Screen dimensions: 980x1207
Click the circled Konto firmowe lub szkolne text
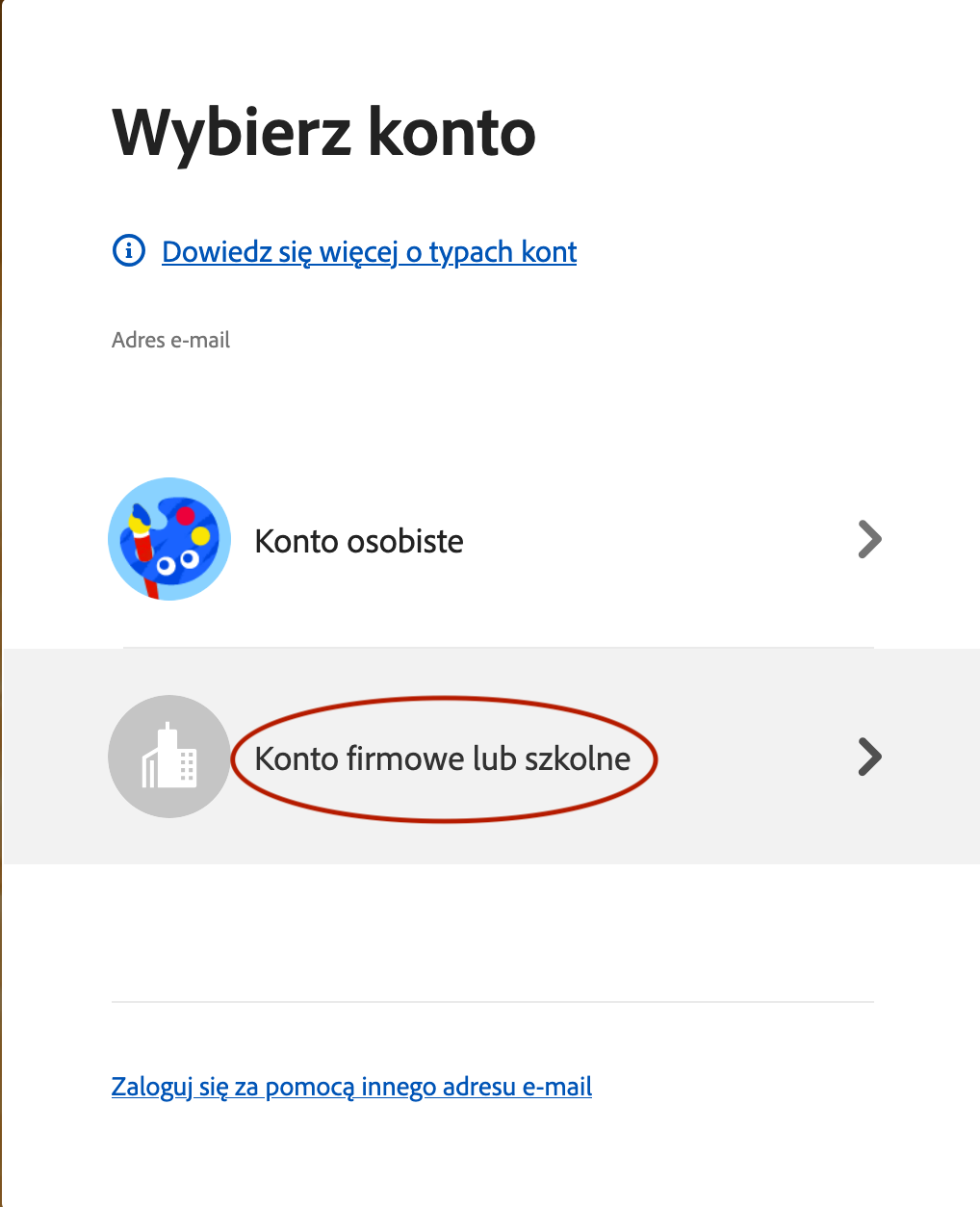tap(441, 758)
